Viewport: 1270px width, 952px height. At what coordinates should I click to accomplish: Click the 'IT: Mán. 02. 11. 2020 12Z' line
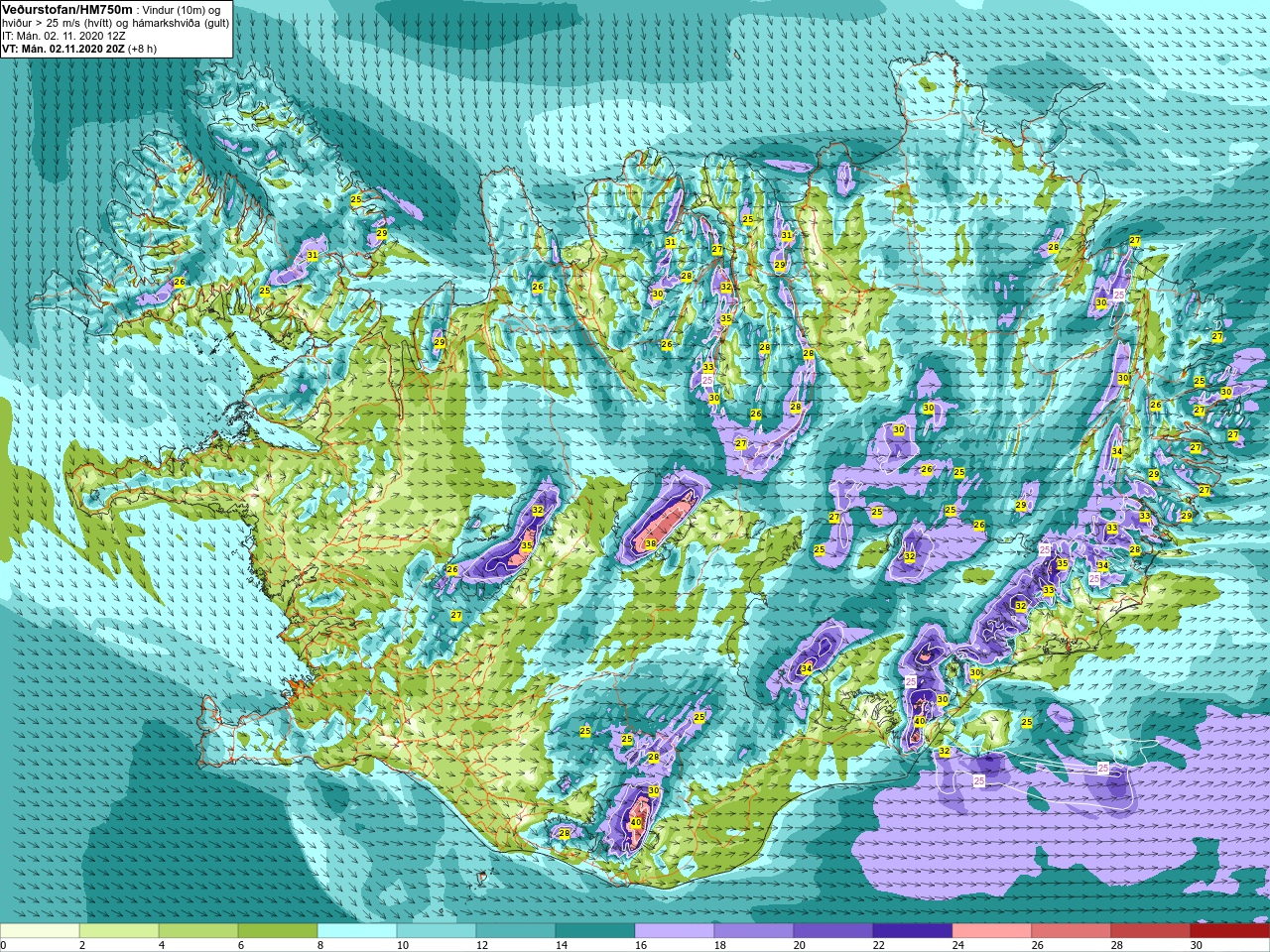point(63,36)
